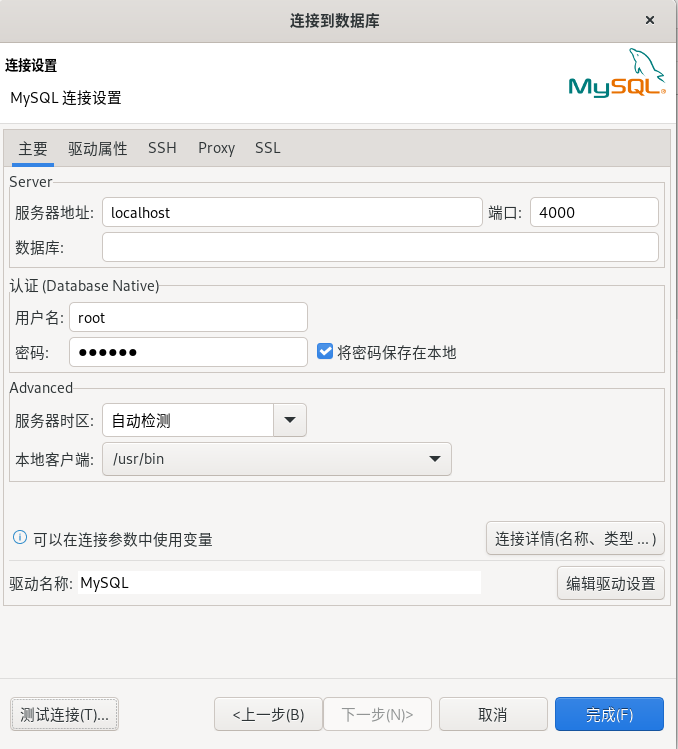Expand the 本地客户端 /usr/bin combo box

coord(277,459)
